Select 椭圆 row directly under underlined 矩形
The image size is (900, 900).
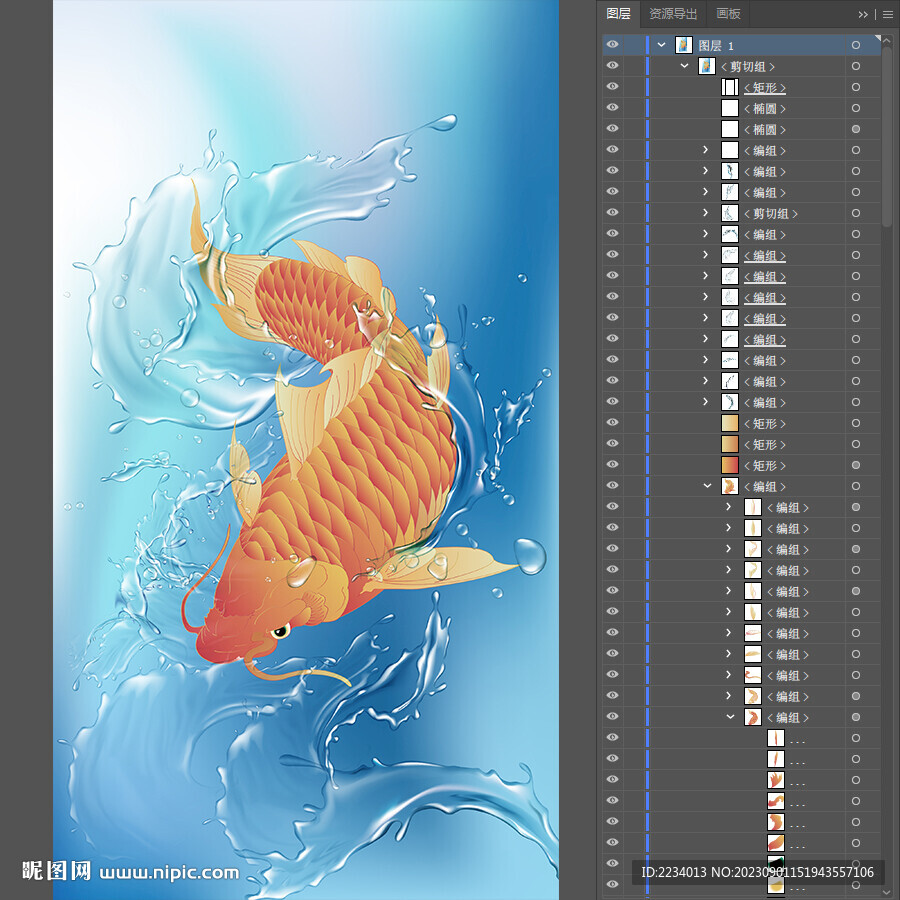click(765, 108)
